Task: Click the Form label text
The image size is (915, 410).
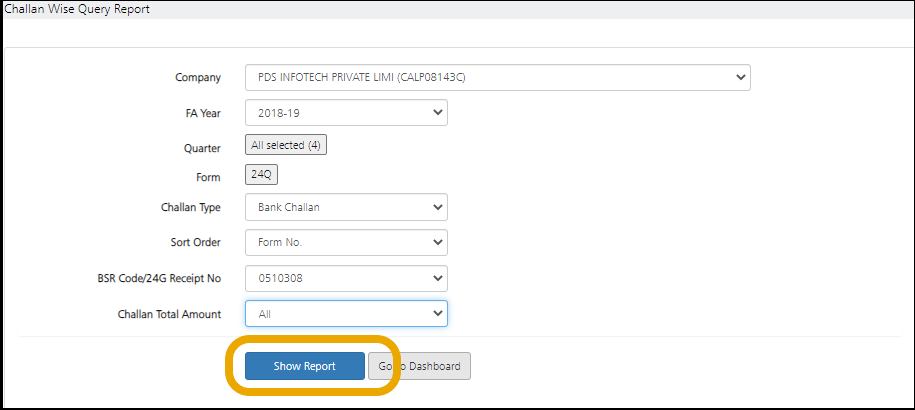Action: point(208,178)
